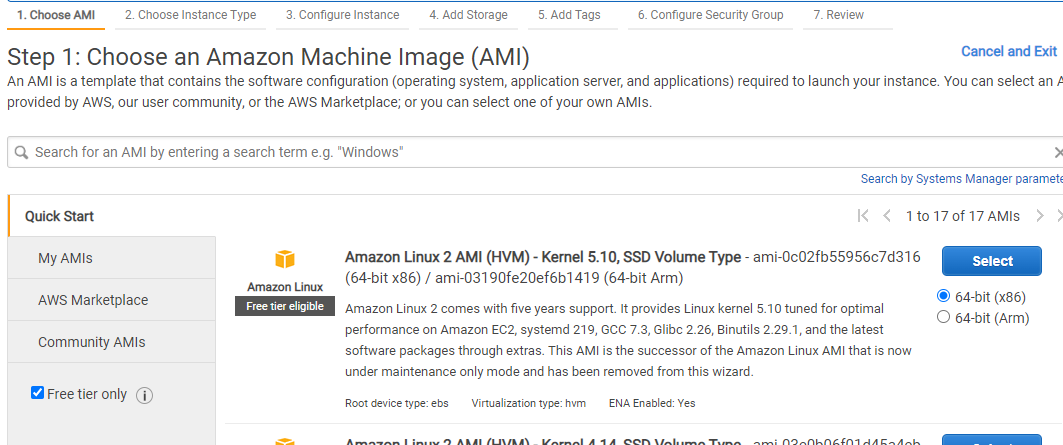This screenshot has width=1063, height=445.
Task: Click the Cancel and Exit link
Action: coord(1009,52)
